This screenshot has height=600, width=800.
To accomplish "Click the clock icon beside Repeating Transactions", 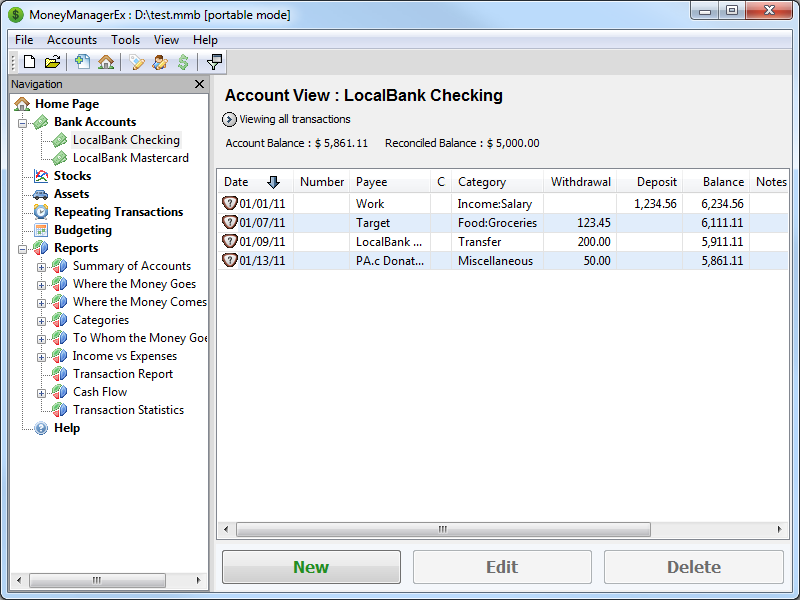I will (41, 212).
